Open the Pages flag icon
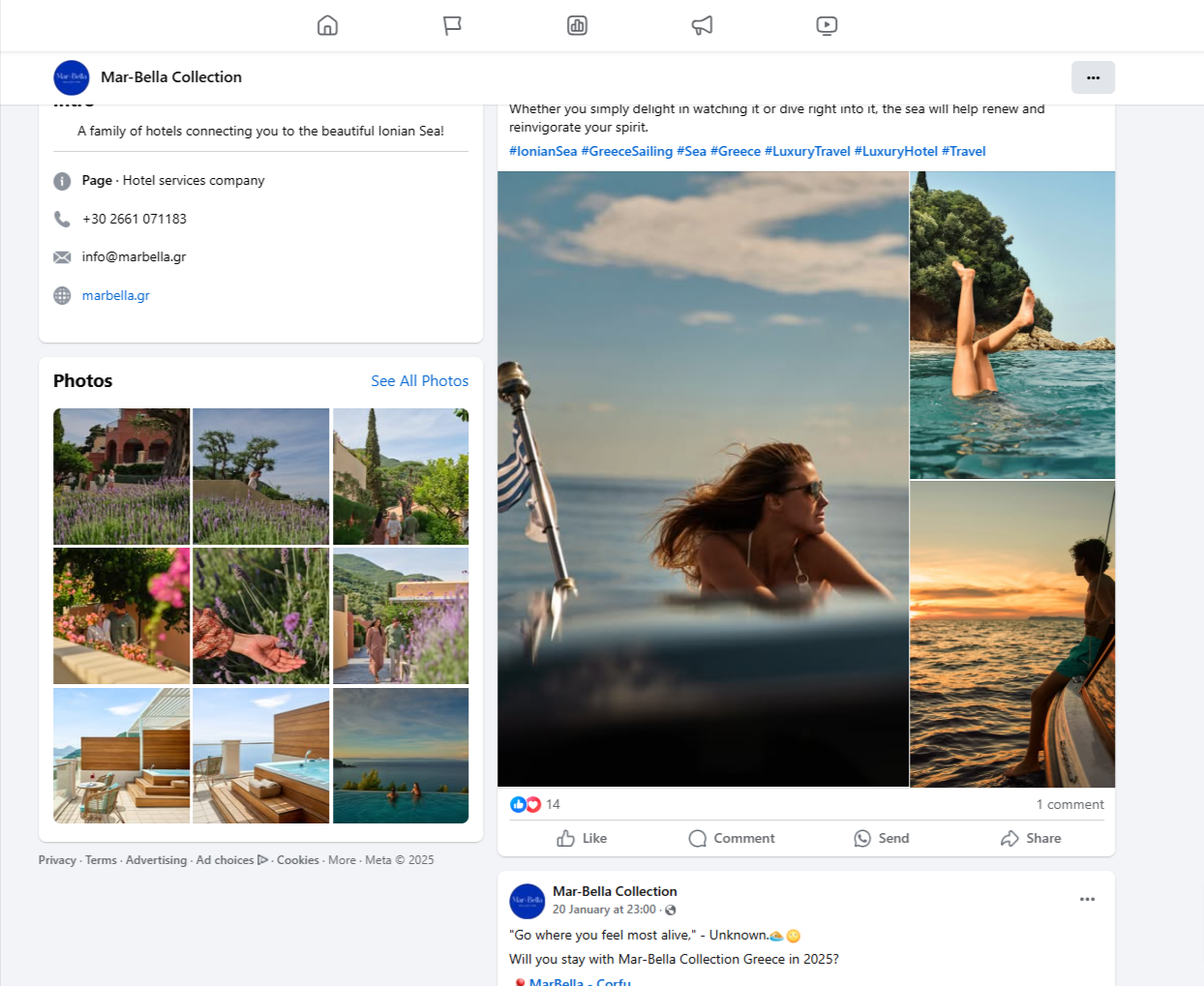Image resolution: width=1204 pixels, height=986 pixels. 452,25
